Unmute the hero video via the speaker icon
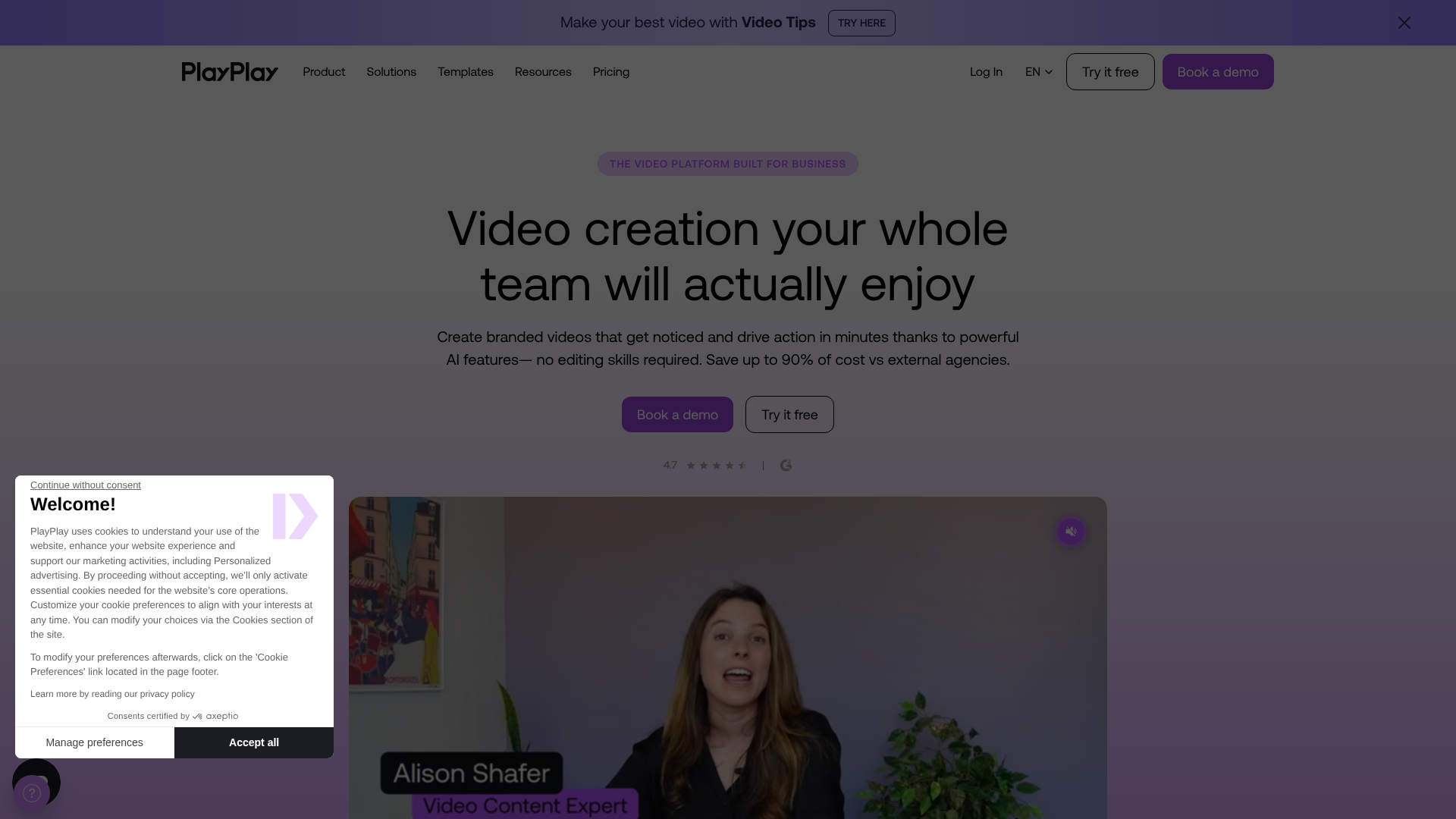 (1071, 531)
